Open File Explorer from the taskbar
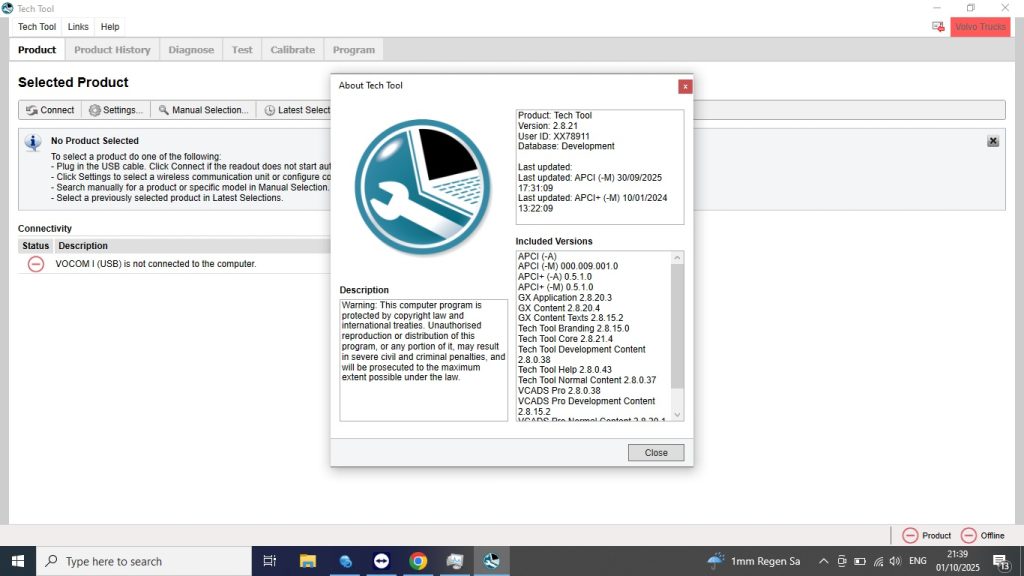 coord(308,561)
